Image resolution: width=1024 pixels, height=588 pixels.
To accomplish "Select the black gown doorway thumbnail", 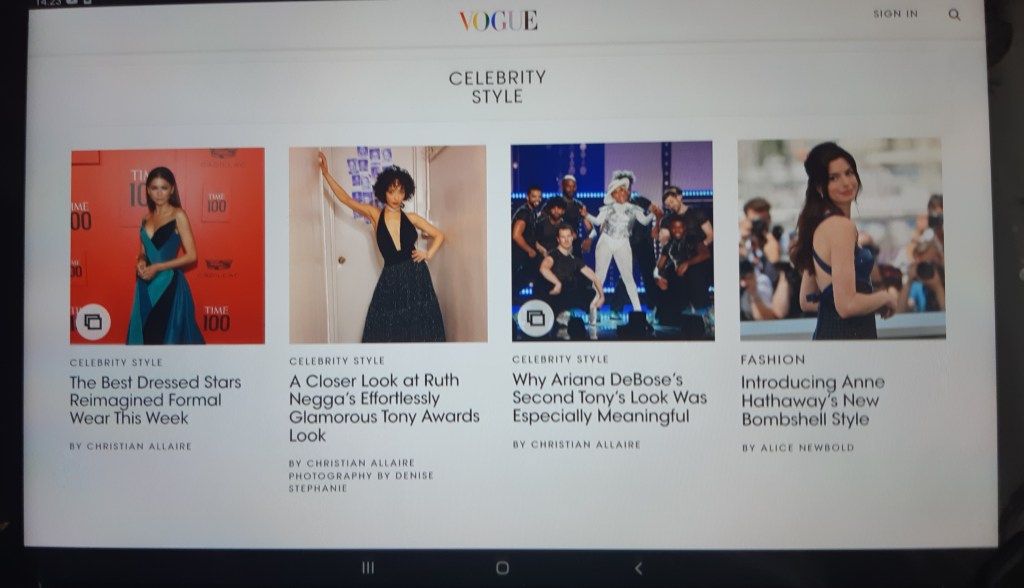I will point(388,244).
